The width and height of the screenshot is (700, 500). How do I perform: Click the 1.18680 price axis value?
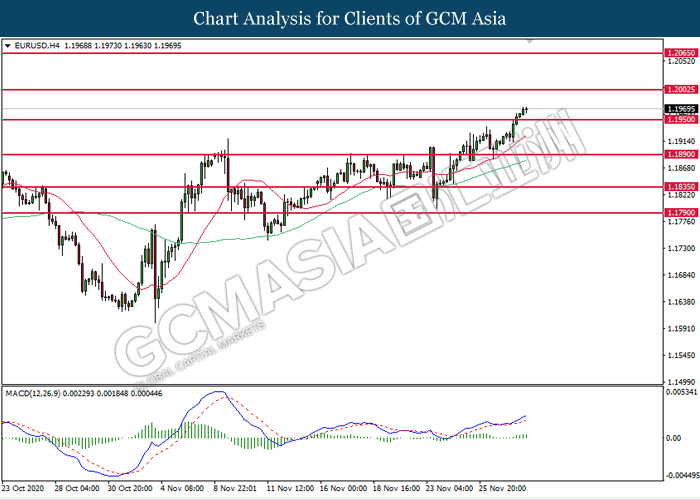[x=681, y=168]
